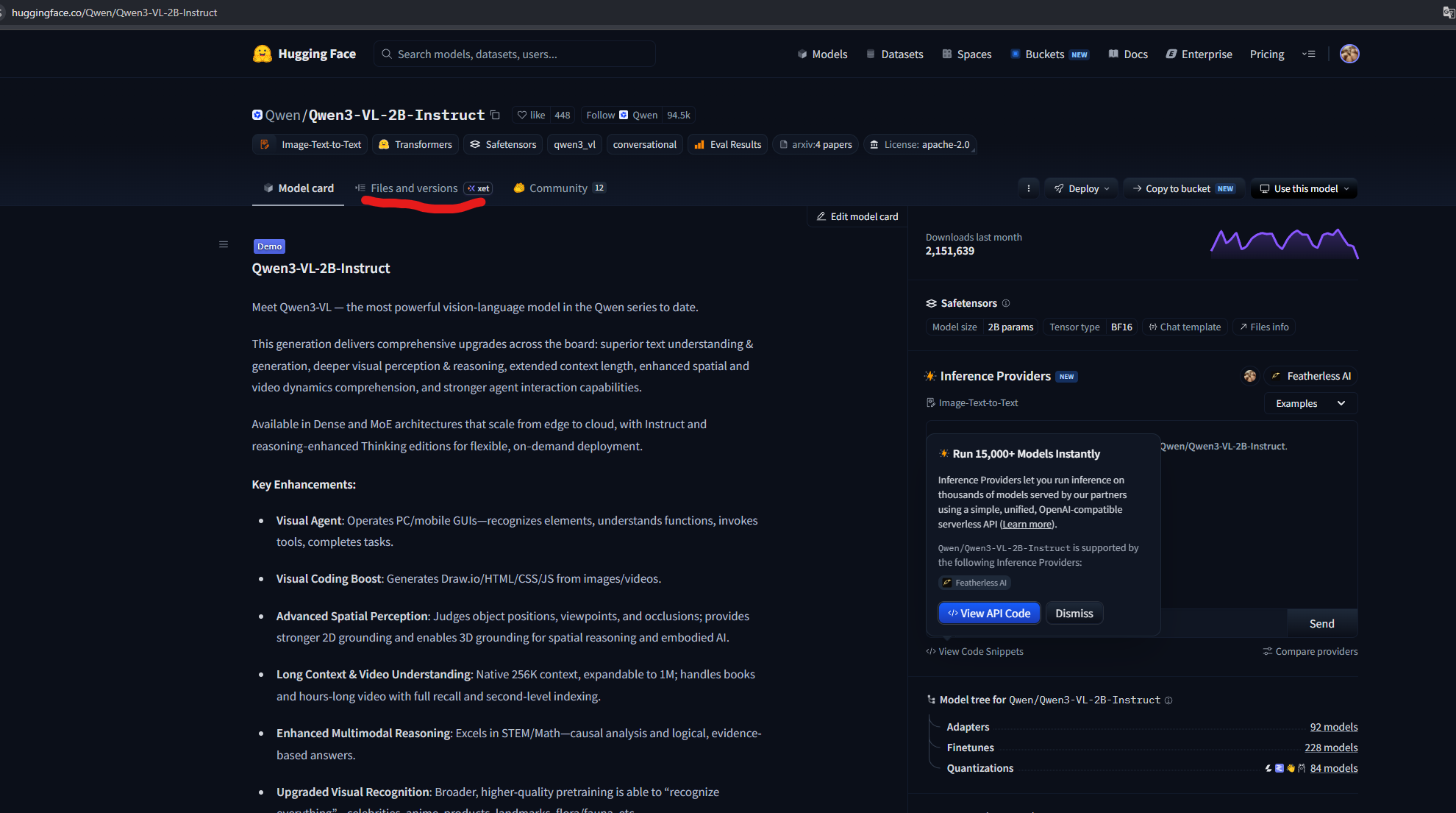Switch to the Files and versions tab
This screenshot has height=813, width=1456.
pyautogui.click(x=424, y=188)
